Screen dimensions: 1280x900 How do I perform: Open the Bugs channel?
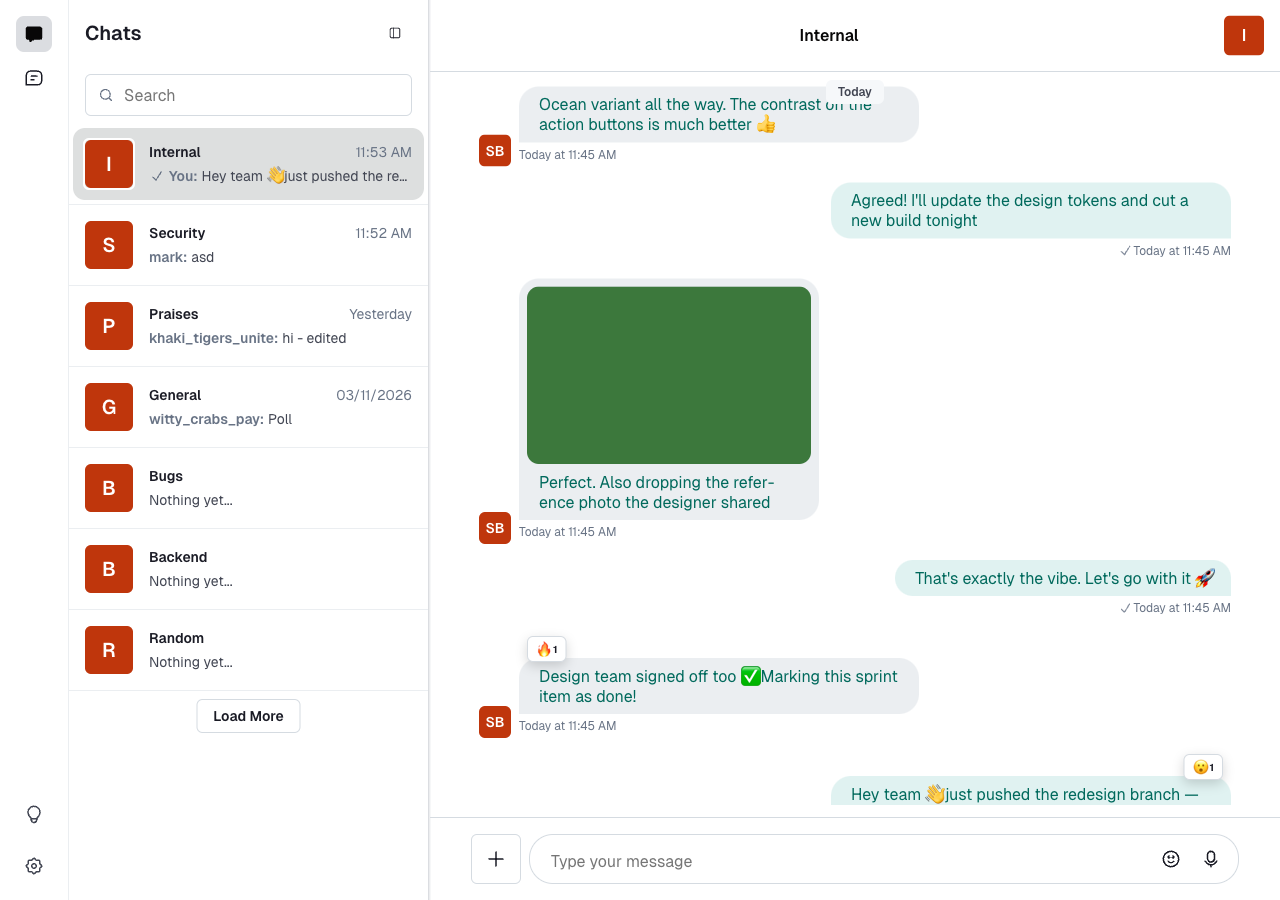248,487
